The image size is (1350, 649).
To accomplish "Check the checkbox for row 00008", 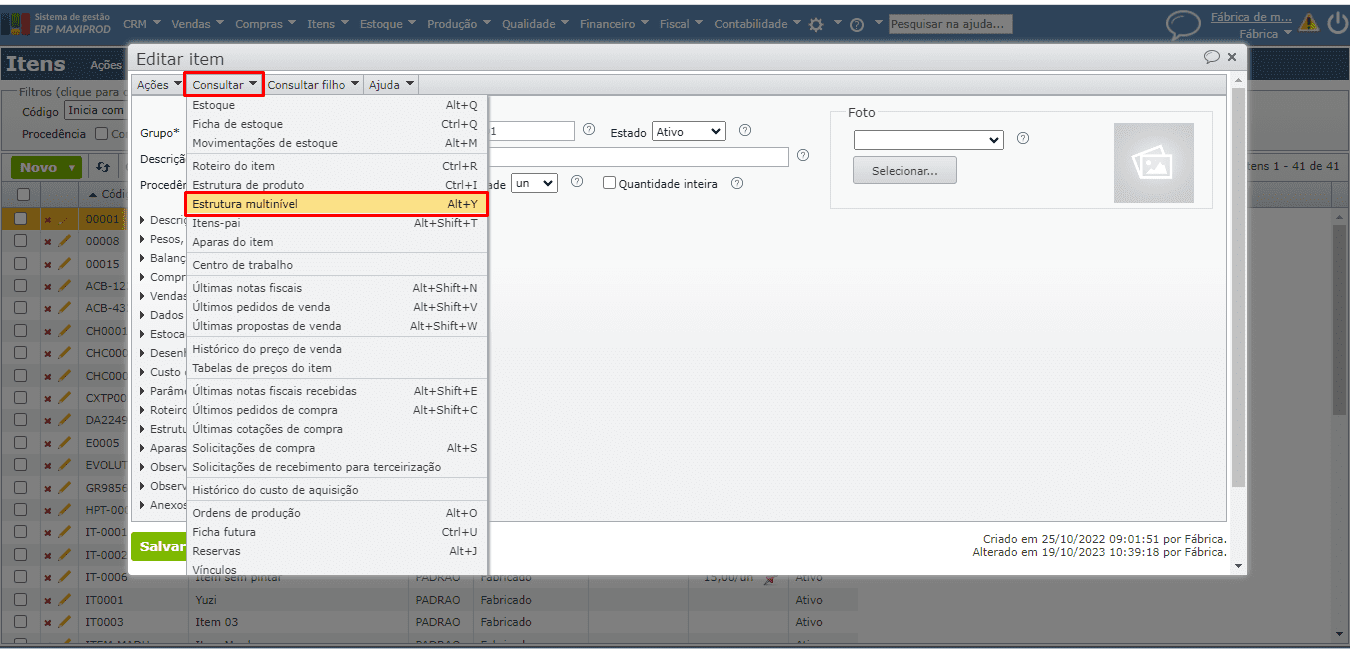I will [x=20, y=241].
